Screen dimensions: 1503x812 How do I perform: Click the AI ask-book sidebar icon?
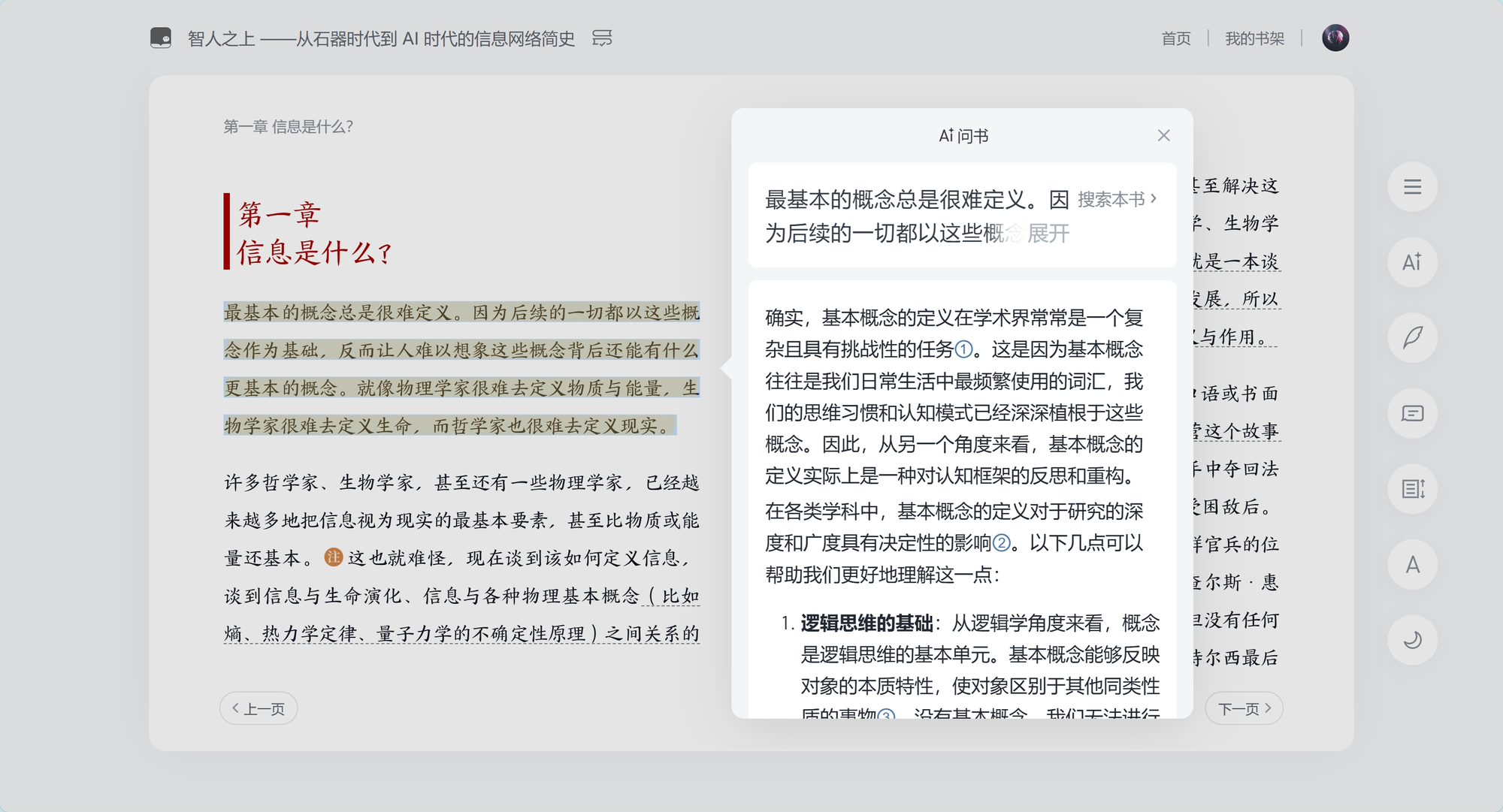[1412, 262]
